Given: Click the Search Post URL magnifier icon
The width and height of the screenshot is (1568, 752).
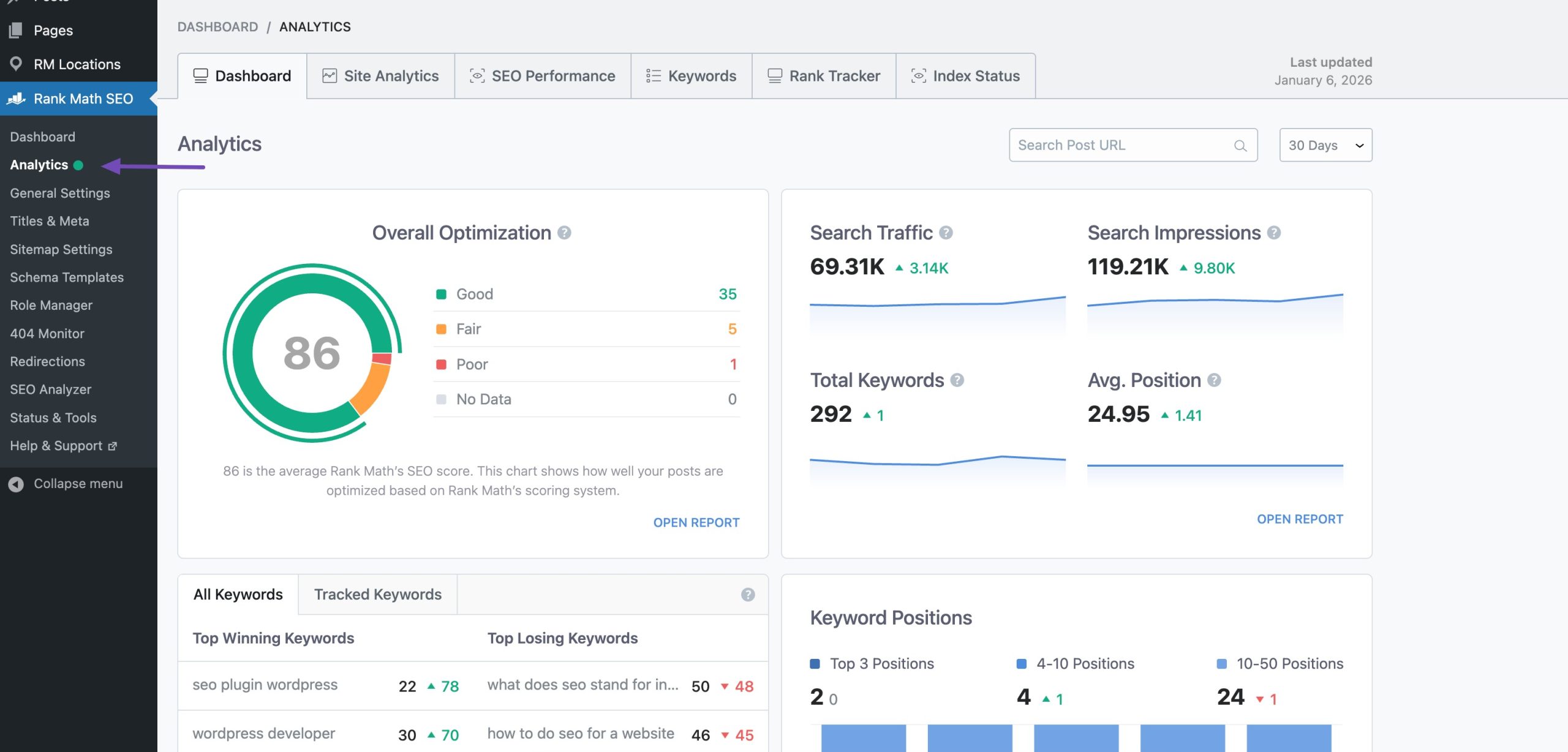Looking at the screenshot, I should pos(1240,145).
